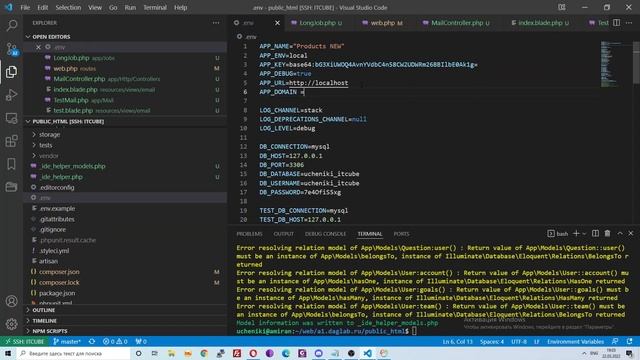Add a new terminal

click(x=576, y=233)
